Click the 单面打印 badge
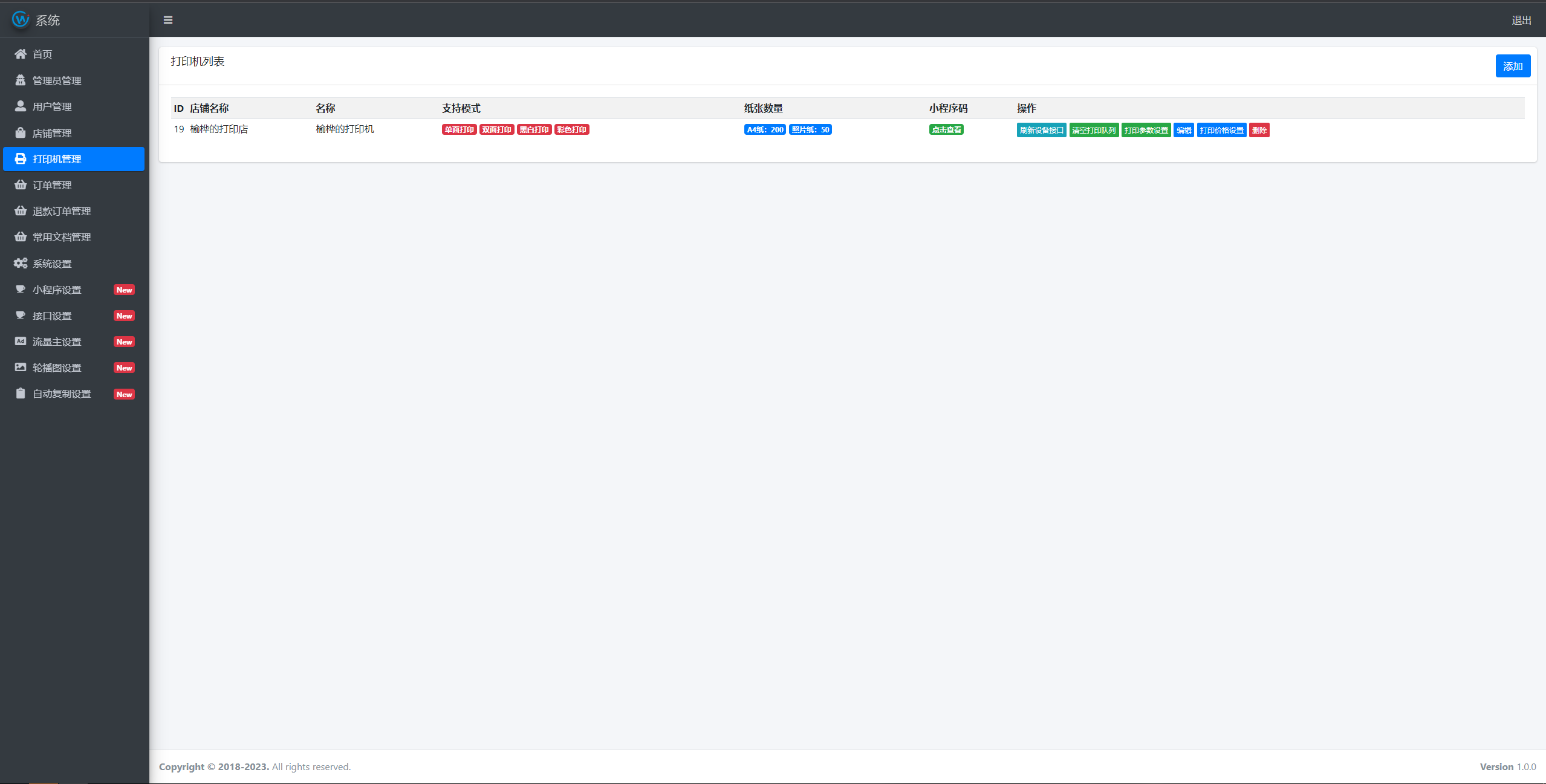Screen dimensions: 1546x784 click(x=459, y=129)
